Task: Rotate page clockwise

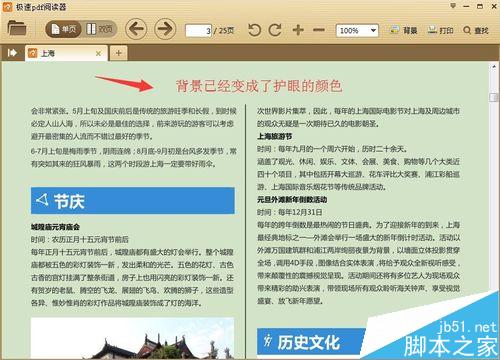Action: (x=275, y=30)
